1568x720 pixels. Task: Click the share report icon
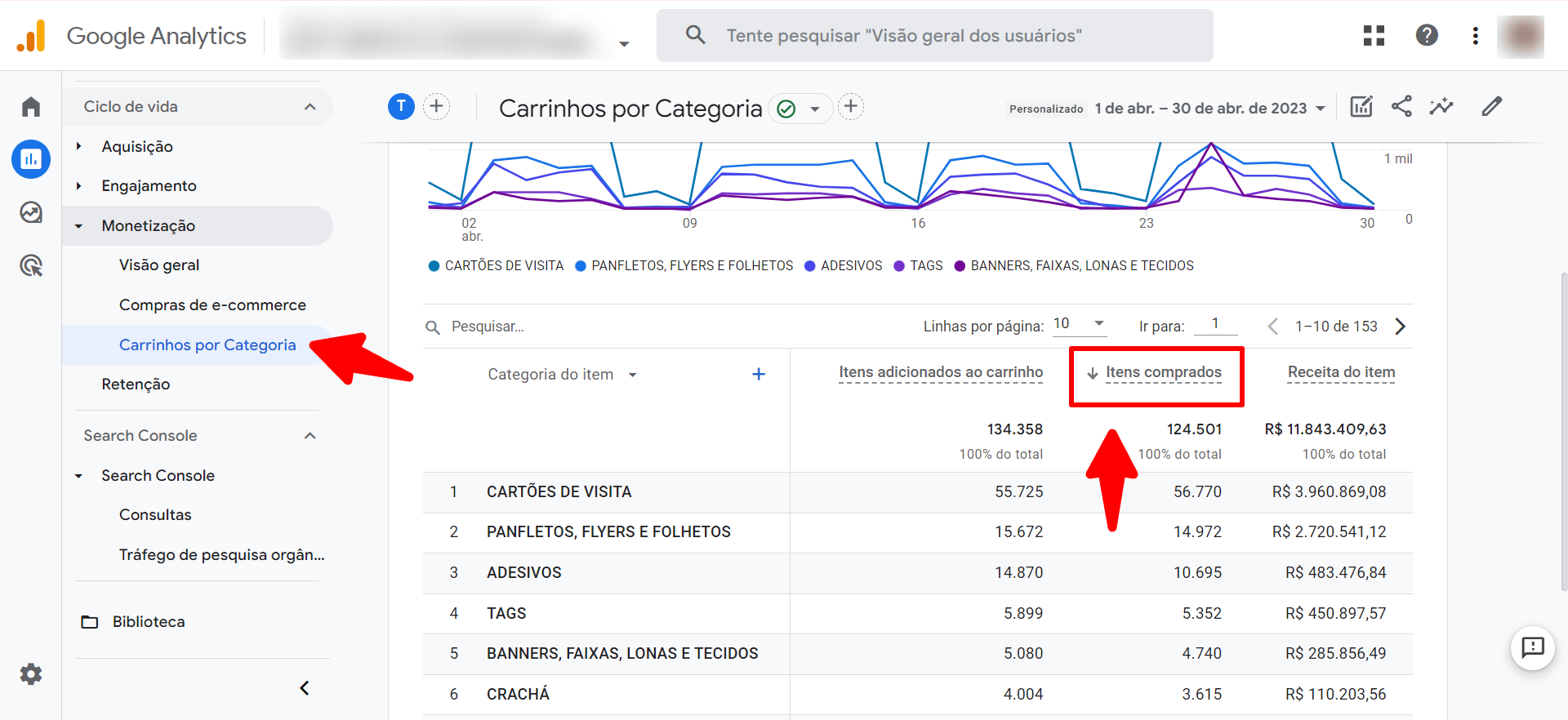pos(1401,107)
